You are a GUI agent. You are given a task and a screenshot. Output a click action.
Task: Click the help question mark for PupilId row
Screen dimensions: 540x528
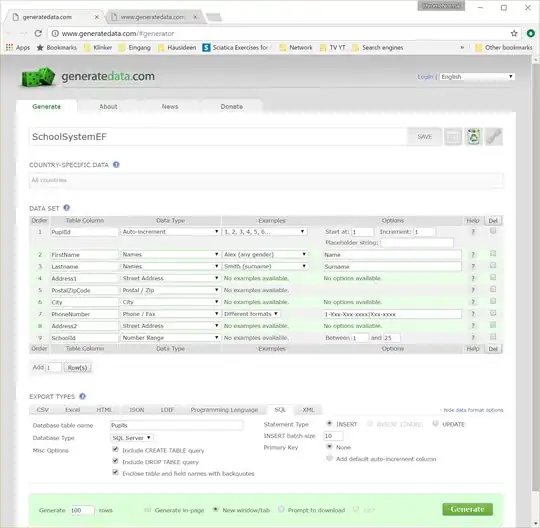pos(473,232)
